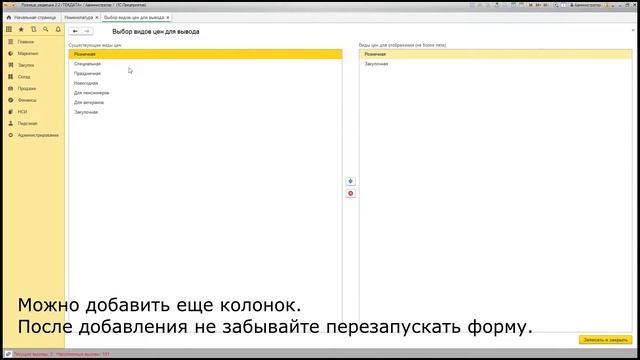
Task: Open search magnifier icon in tools panel
Action: pos(46,29)
